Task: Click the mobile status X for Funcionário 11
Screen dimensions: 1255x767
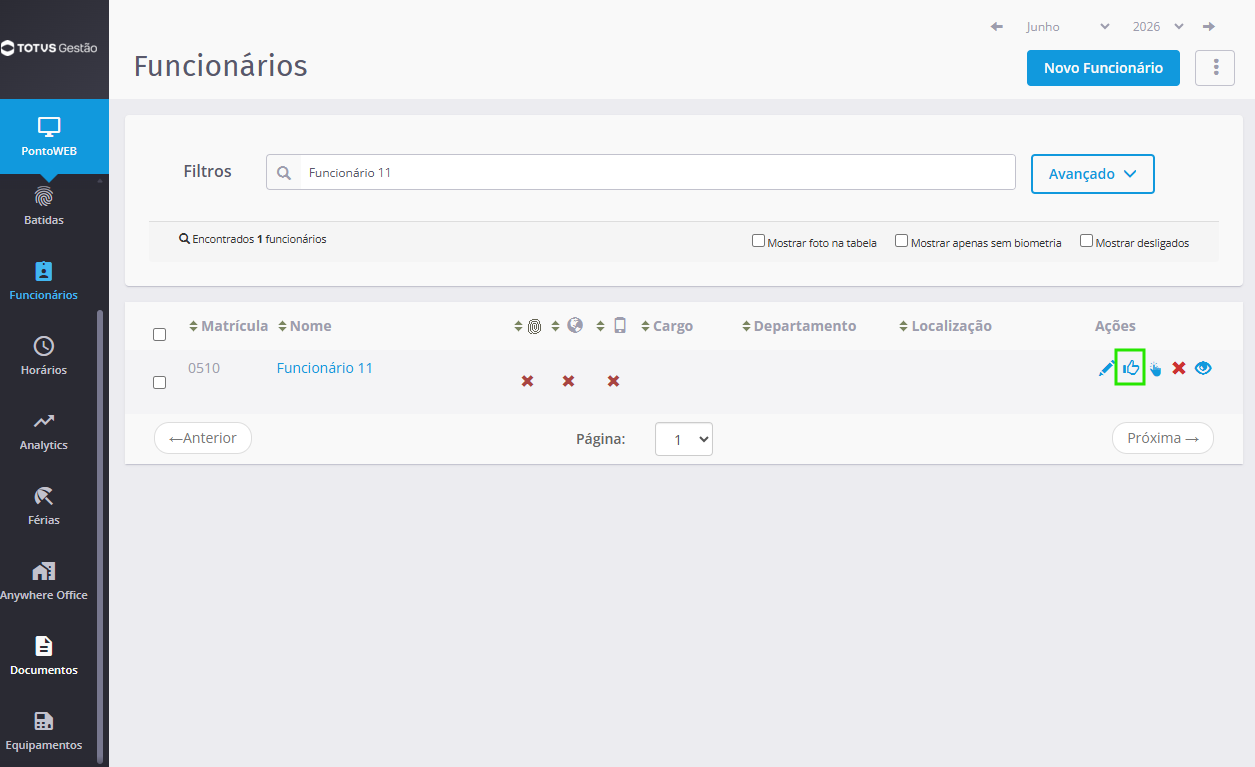Action: pyautogui.click(x=614, y=381)
